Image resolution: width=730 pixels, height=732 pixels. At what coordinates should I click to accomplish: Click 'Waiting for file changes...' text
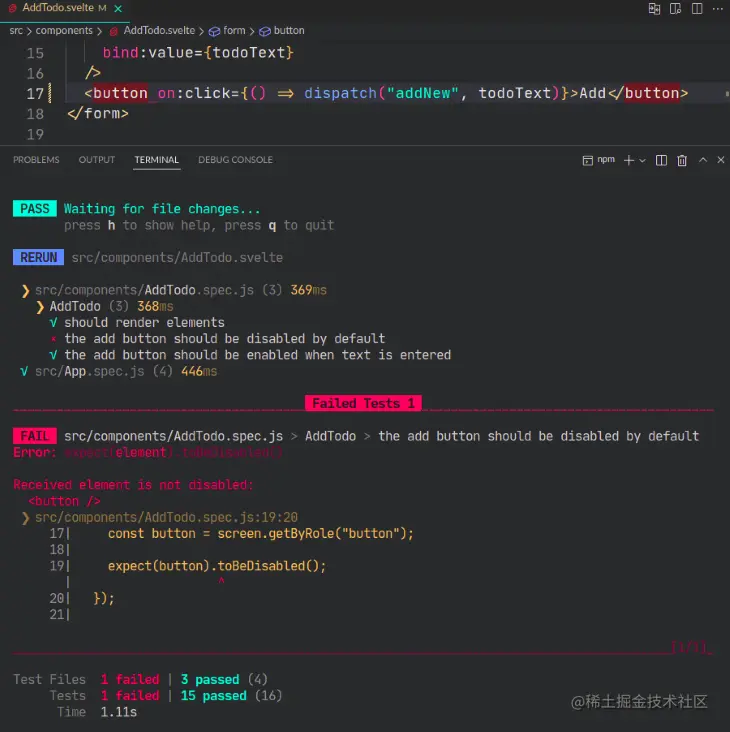click(x=162, y=209)
